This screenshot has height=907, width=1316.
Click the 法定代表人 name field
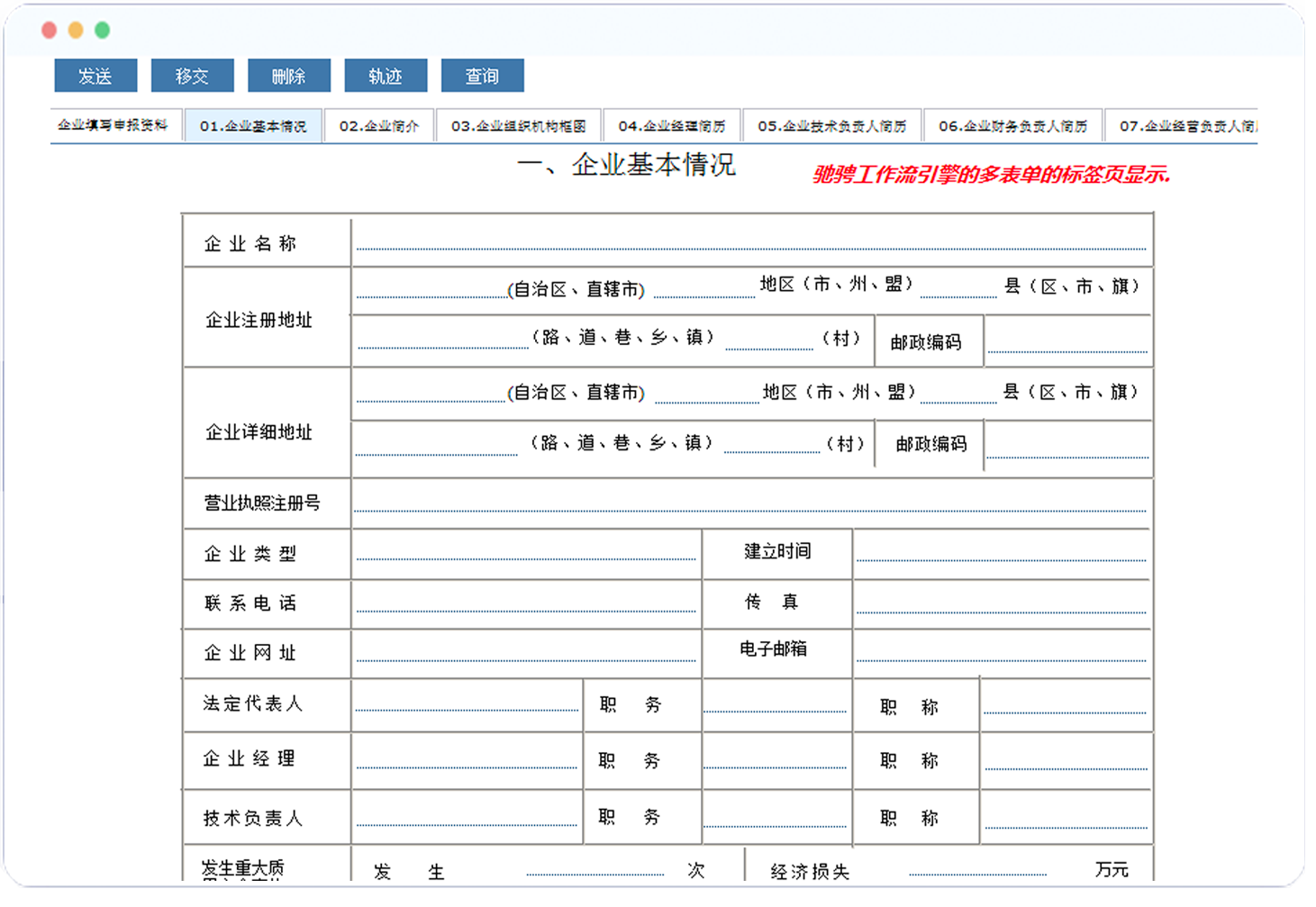[467, 704]
